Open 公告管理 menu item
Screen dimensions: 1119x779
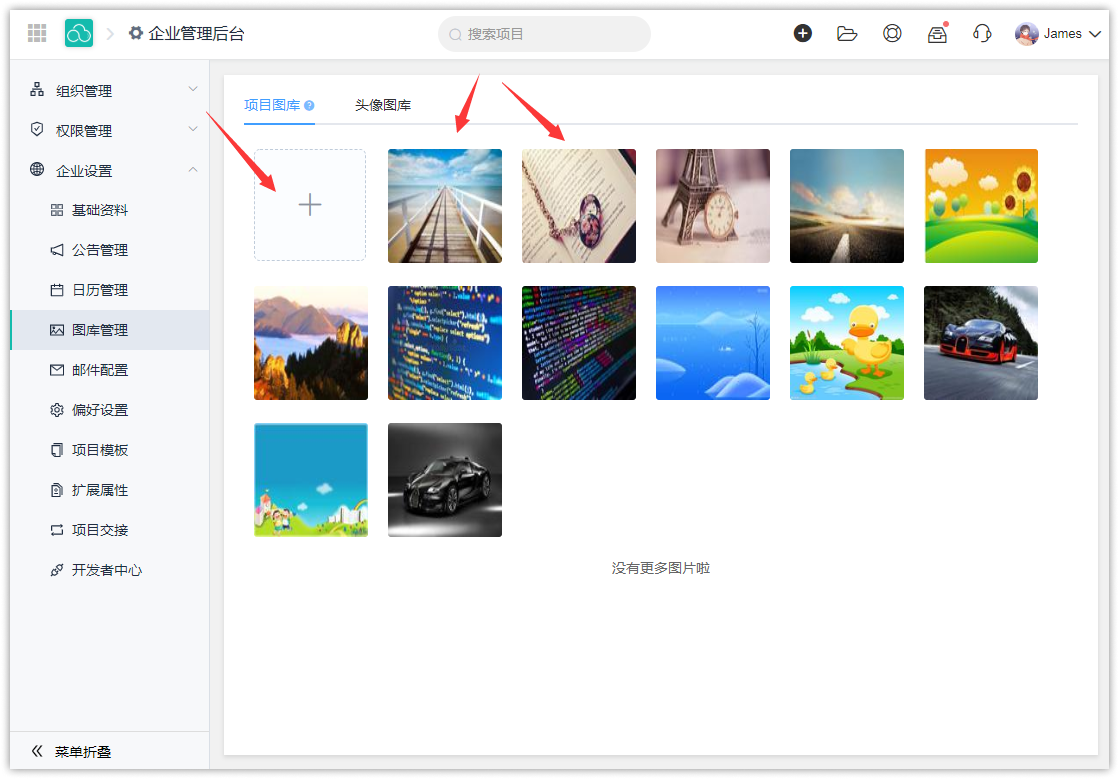110,250
